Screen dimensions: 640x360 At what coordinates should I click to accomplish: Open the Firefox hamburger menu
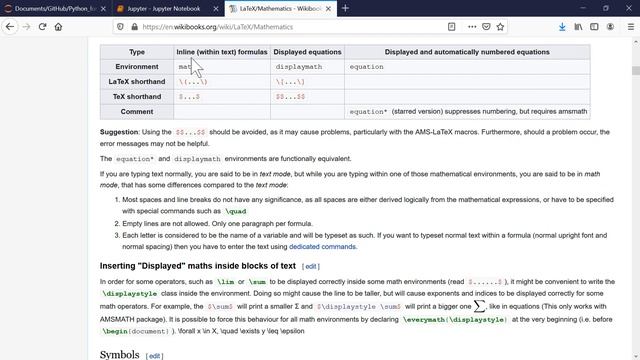631,27
